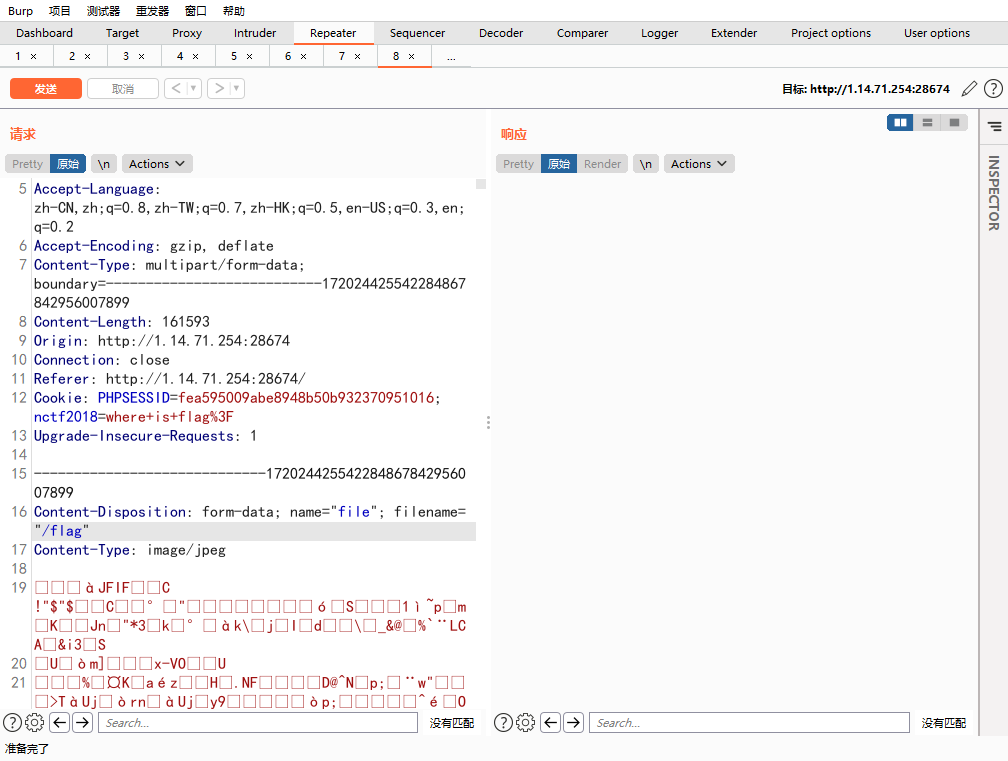Switch the request view to Pretty
1008x761 pixels.
click(27, 164)
